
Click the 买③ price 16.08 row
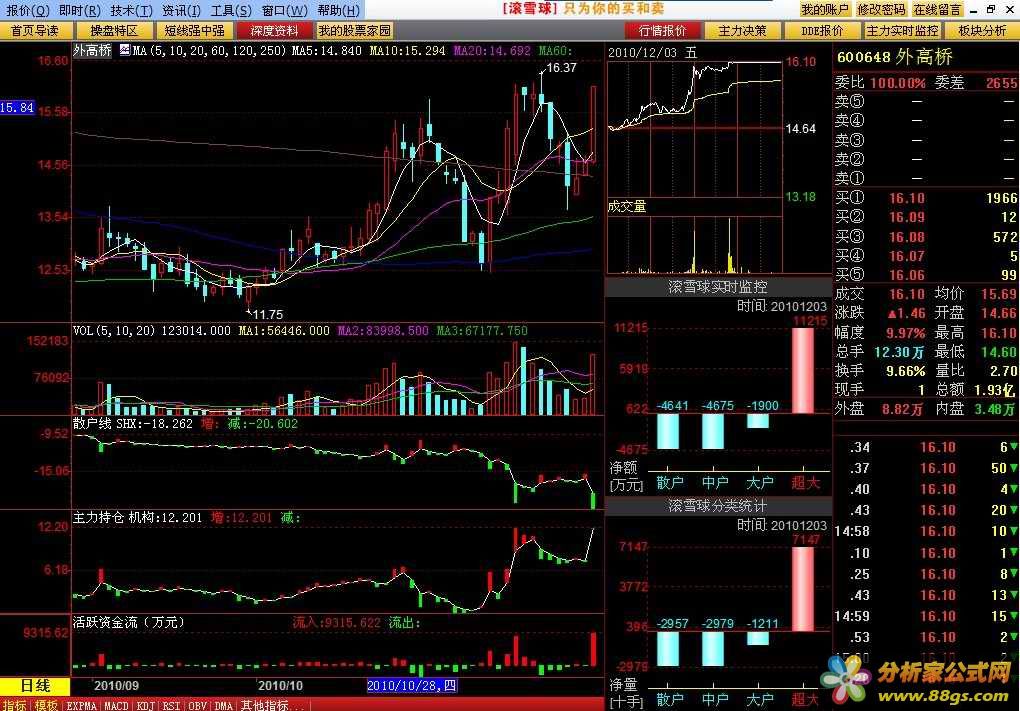926,237
